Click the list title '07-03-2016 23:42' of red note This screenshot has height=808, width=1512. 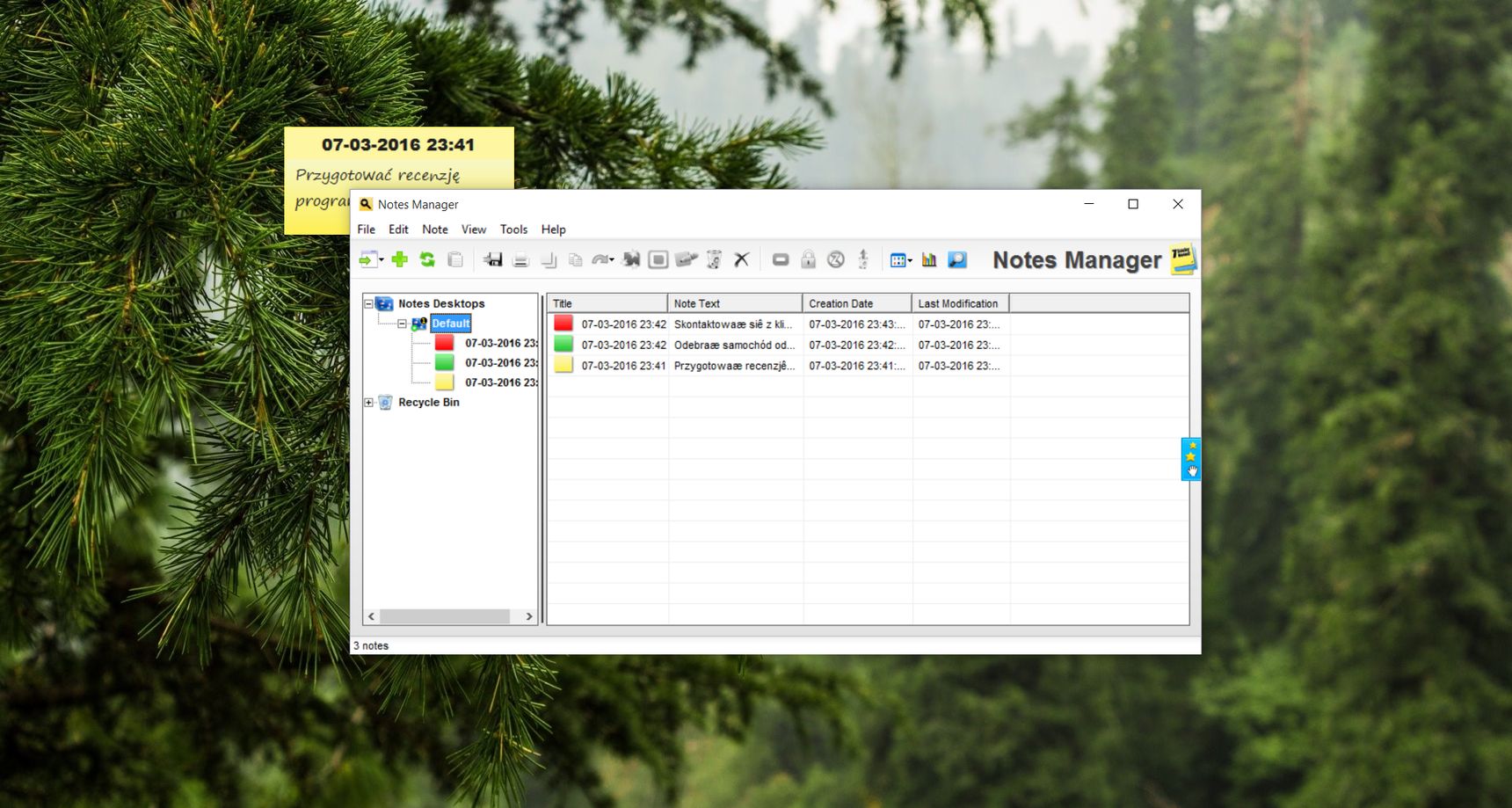(624, 324)
